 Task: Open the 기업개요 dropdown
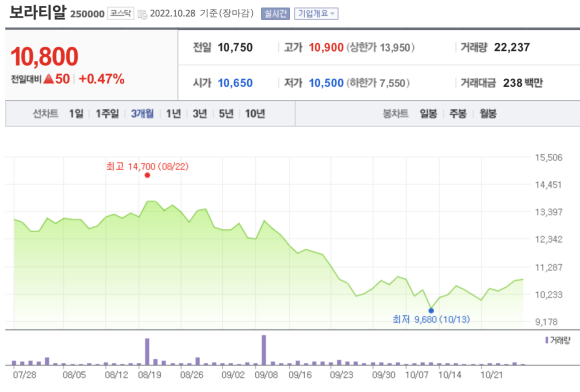point(316,14)
